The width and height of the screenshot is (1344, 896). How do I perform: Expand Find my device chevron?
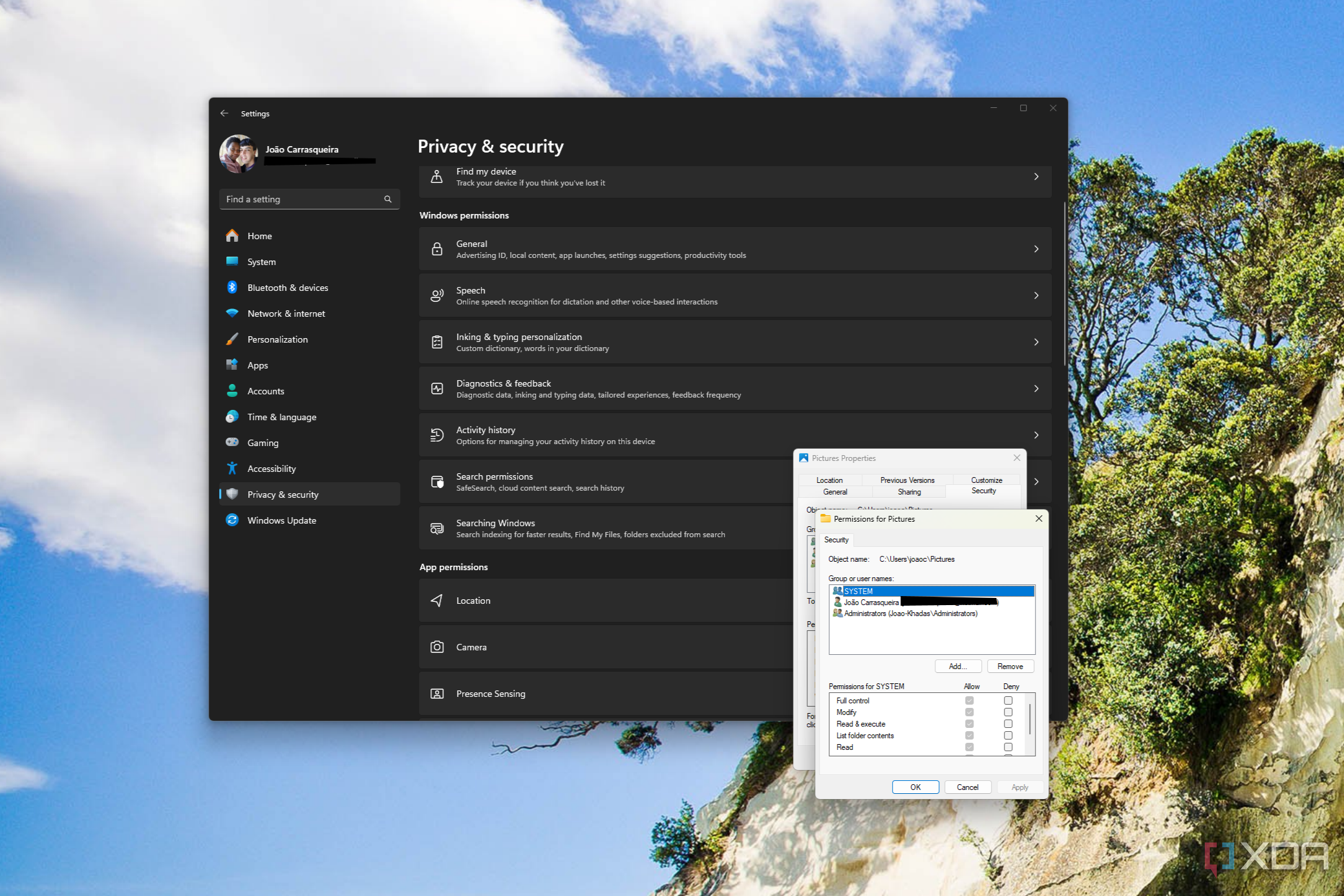tap(1036, 176)
